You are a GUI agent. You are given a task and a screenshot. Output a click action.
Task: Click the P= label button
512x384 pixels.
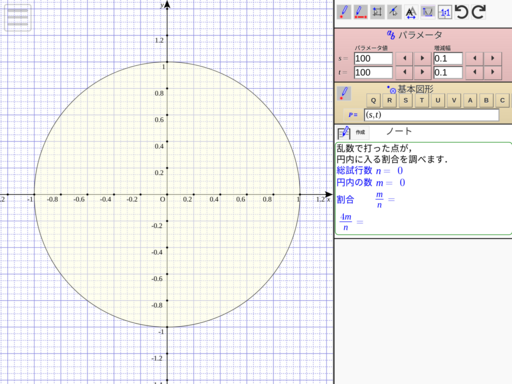click(353, 115)
